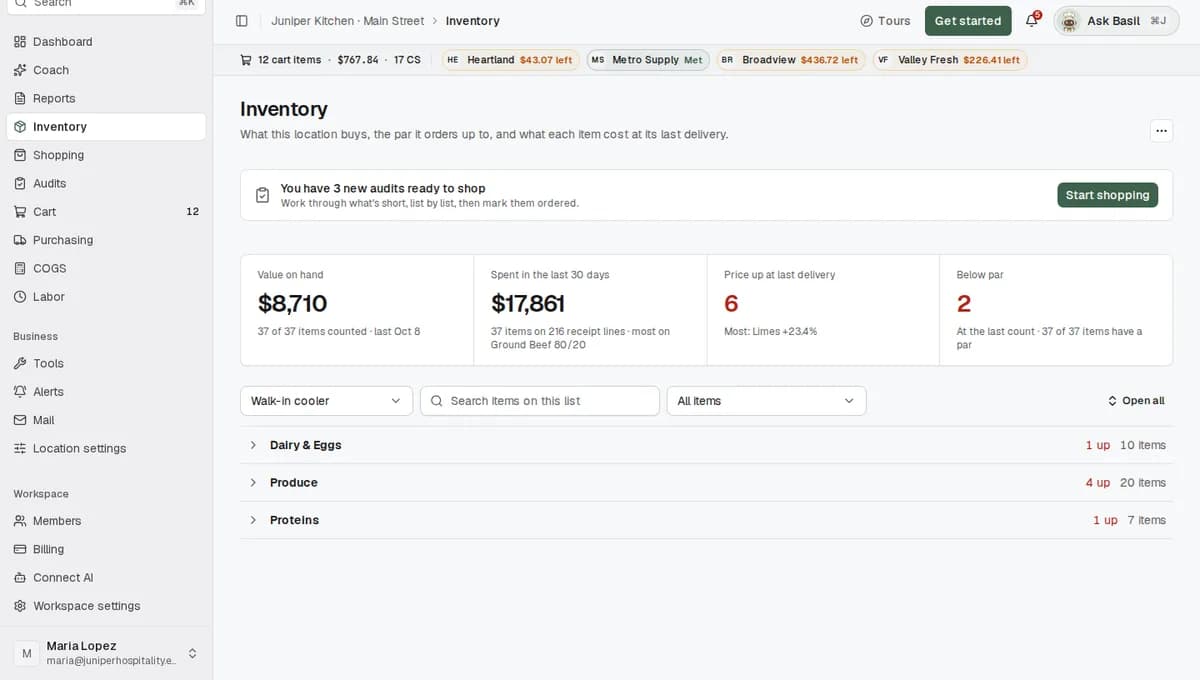Click the Members people icon
Viewport: 1200px width, 680px height.
pos(20,521)
